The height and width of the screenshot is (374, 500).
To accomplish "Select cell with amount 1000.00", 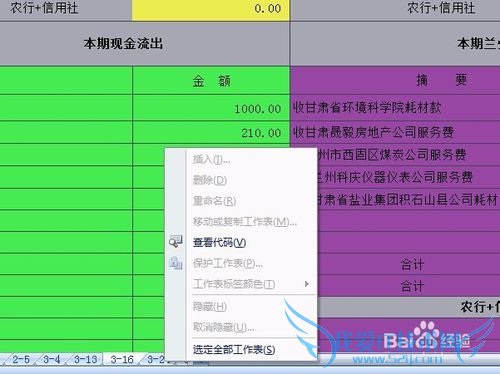I will (211, 108).
